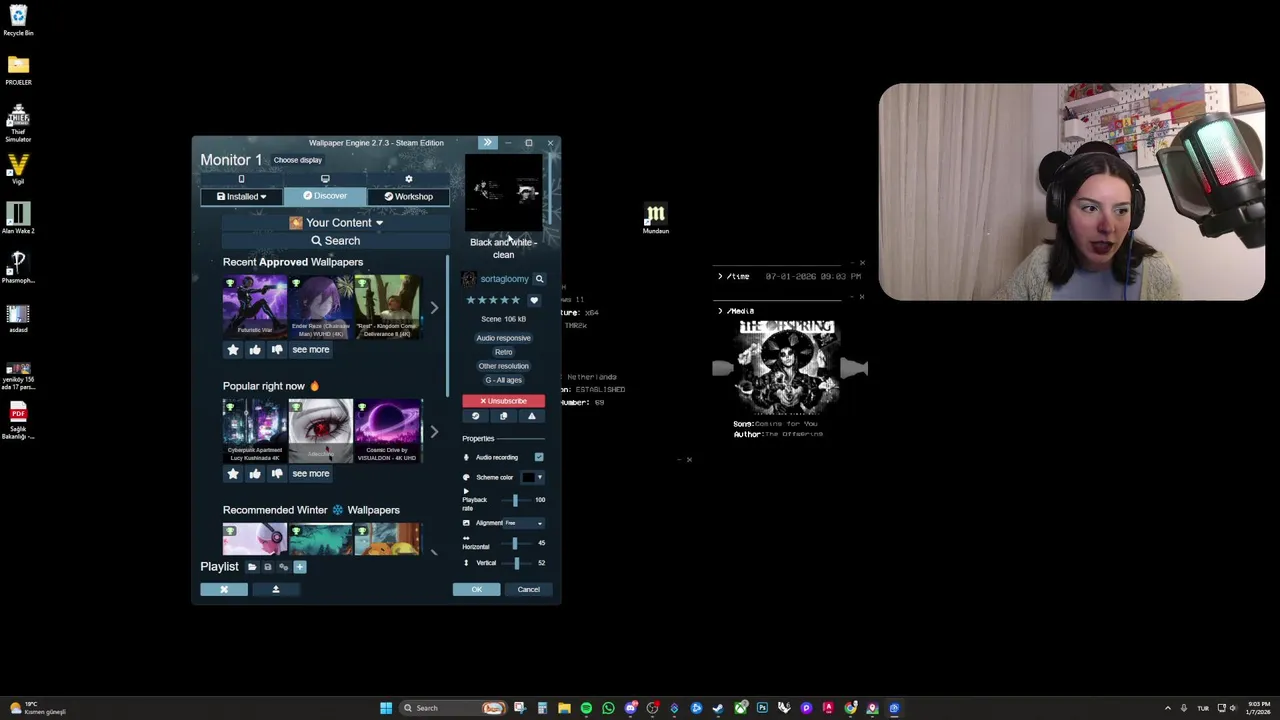Image resolution: width=1280 pixels, height=720 pixels.
Task: Open the Scheme color dropdown arrow
Action: click(540, 477)
